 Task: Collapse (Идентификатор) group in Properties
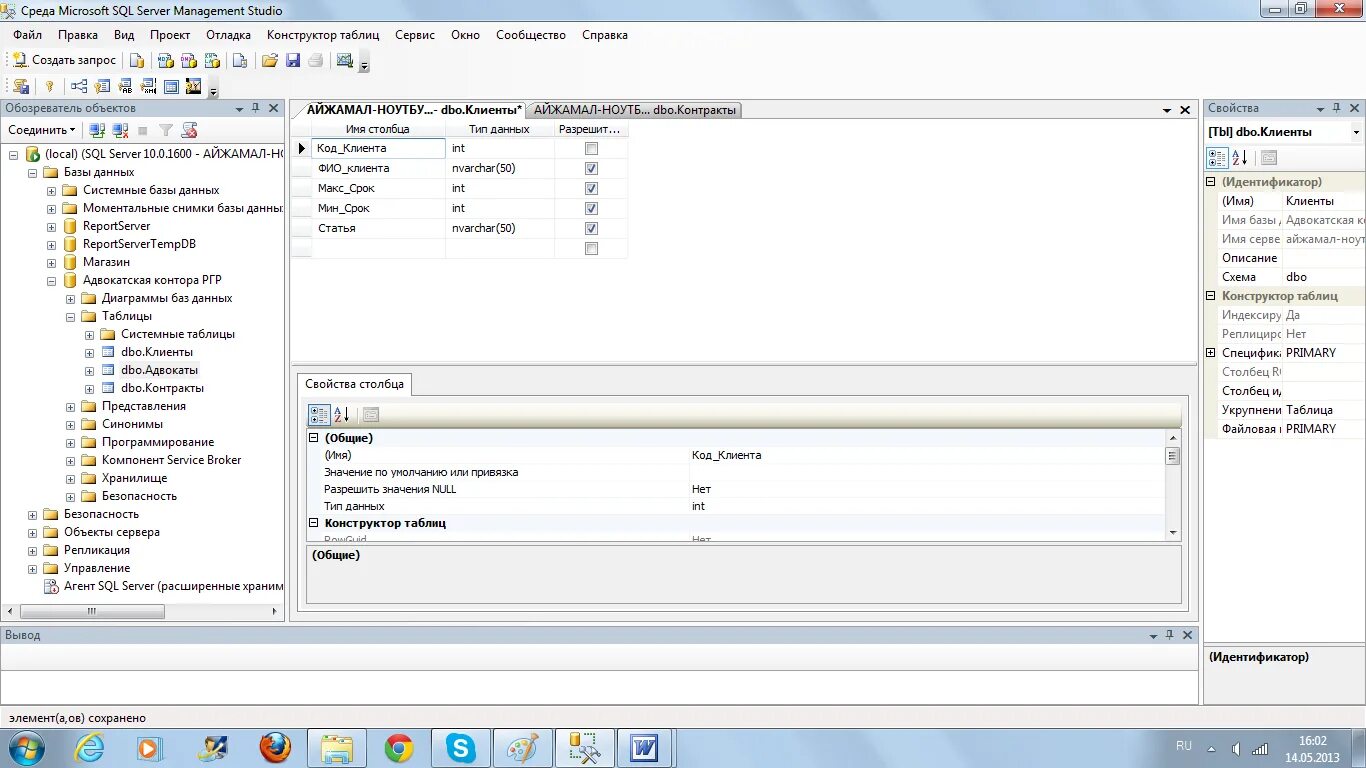1211,182
